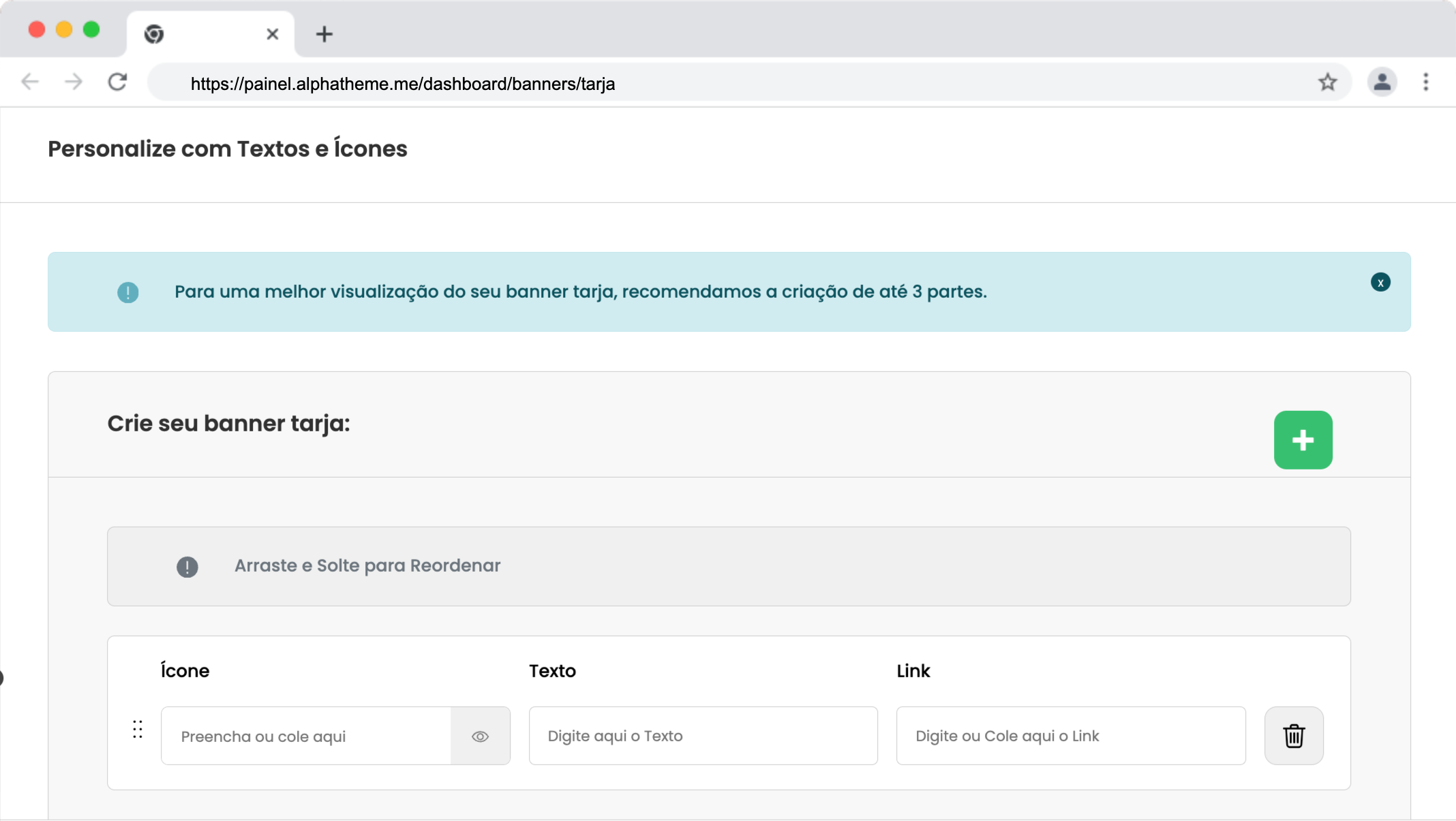Image resolution: width=1456 pixels, height=821 pixels.
Task: Delete the banner row with trash icon
Action: [x=1293, y=736]
